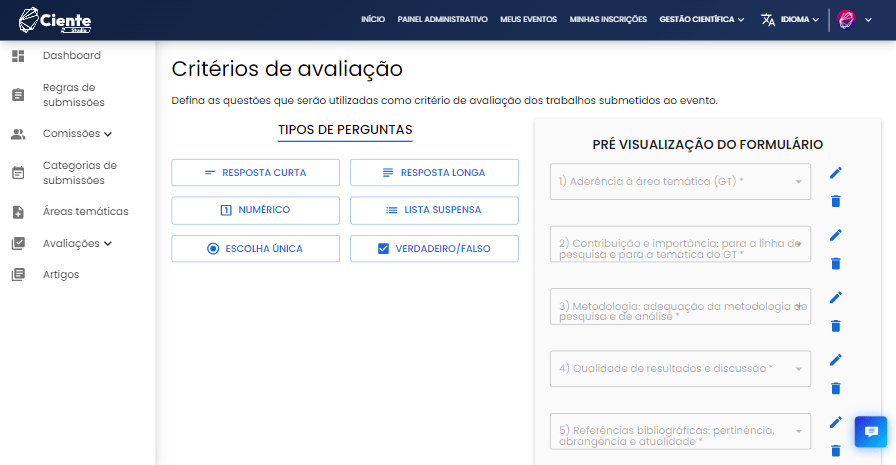Click the Categorias de submissões calendar icon
Viewport: 896px width, 465px height.
tap(18, 173)
